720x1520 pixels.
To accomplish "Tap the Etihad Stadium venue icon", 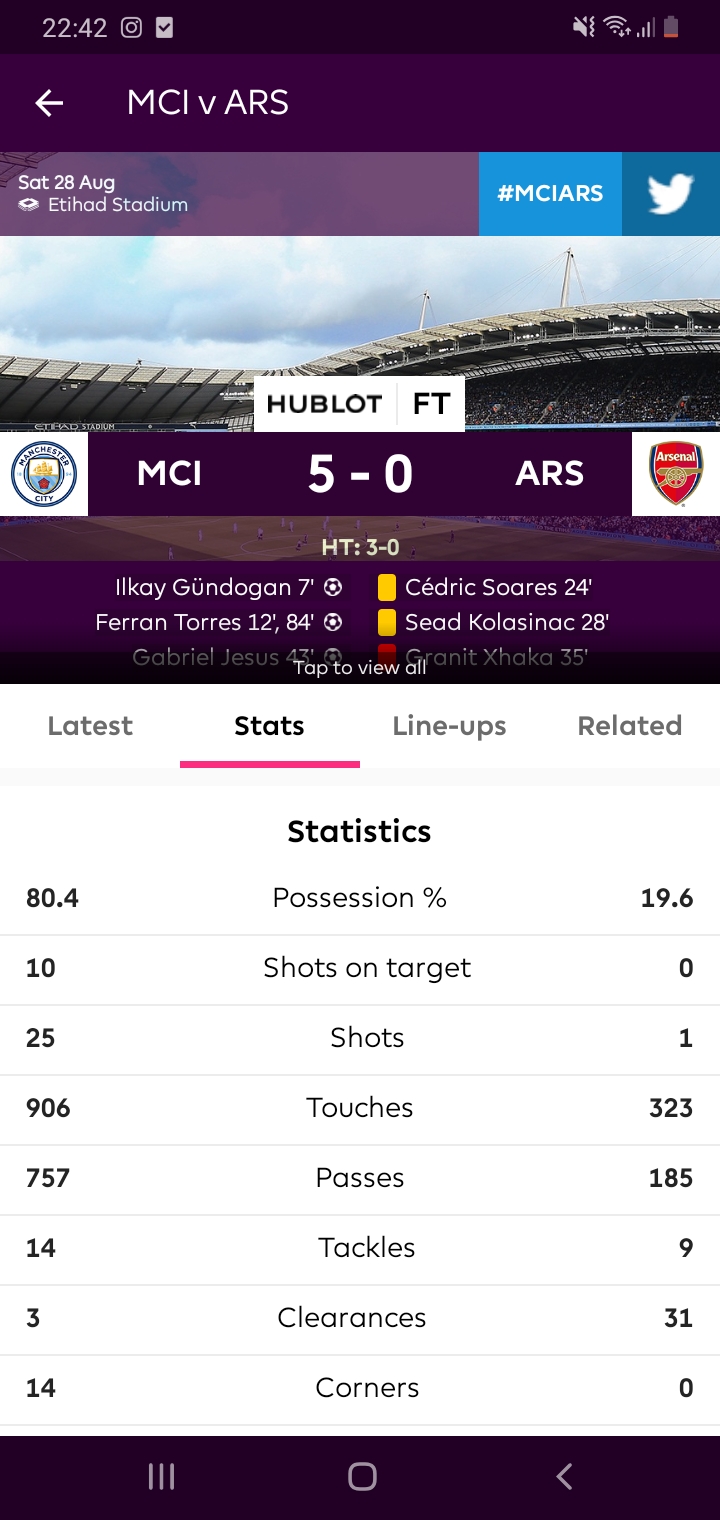I will pyautogui.click(x=29, y=205).
